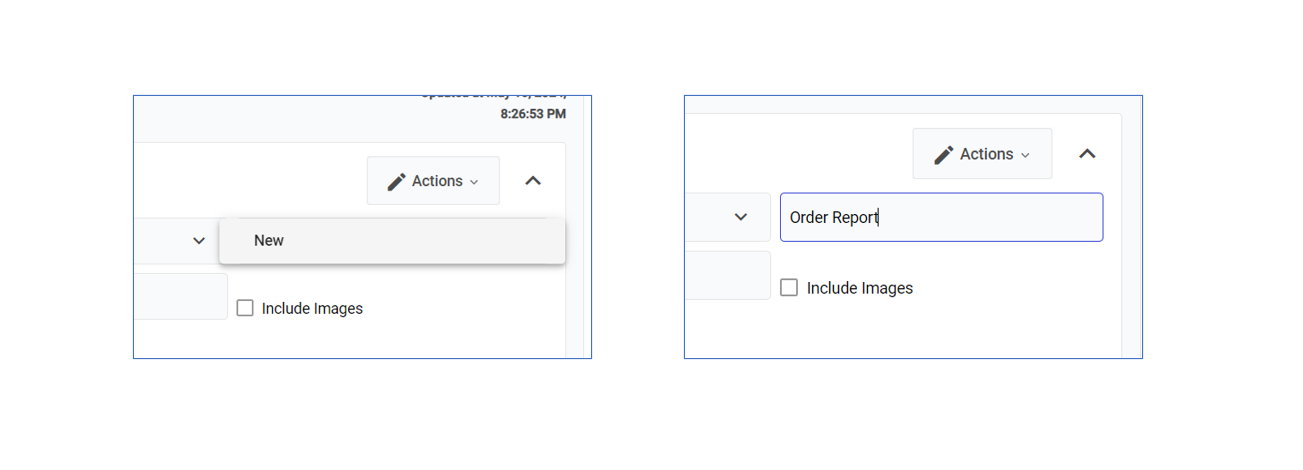Click the pencil icon above Order Report field
Image resolution: width=1303 pixels, height=470 pixels.
click(x=944, y=155)
